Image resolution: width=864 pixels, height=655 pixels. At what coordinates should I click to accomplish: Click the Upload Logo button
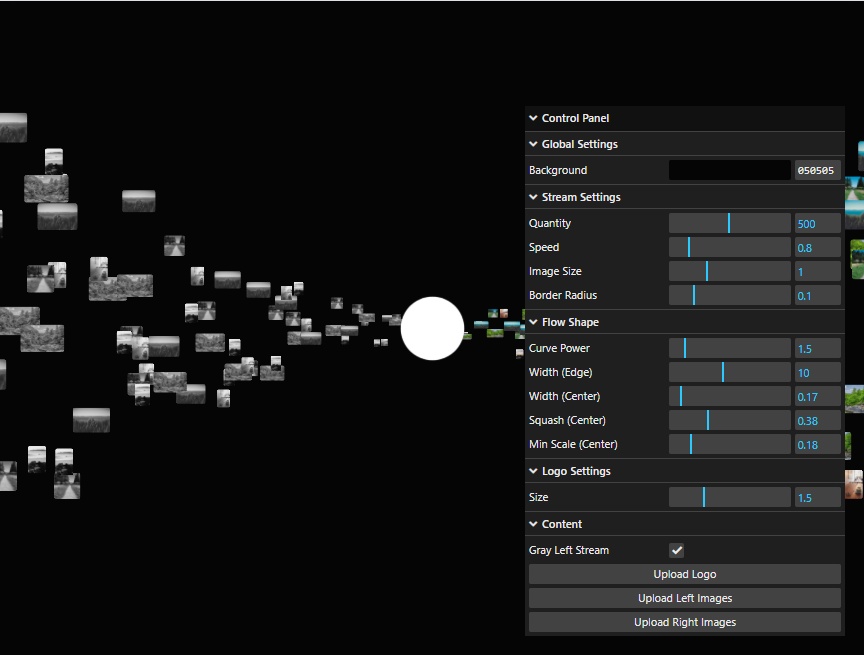point(684,574)
